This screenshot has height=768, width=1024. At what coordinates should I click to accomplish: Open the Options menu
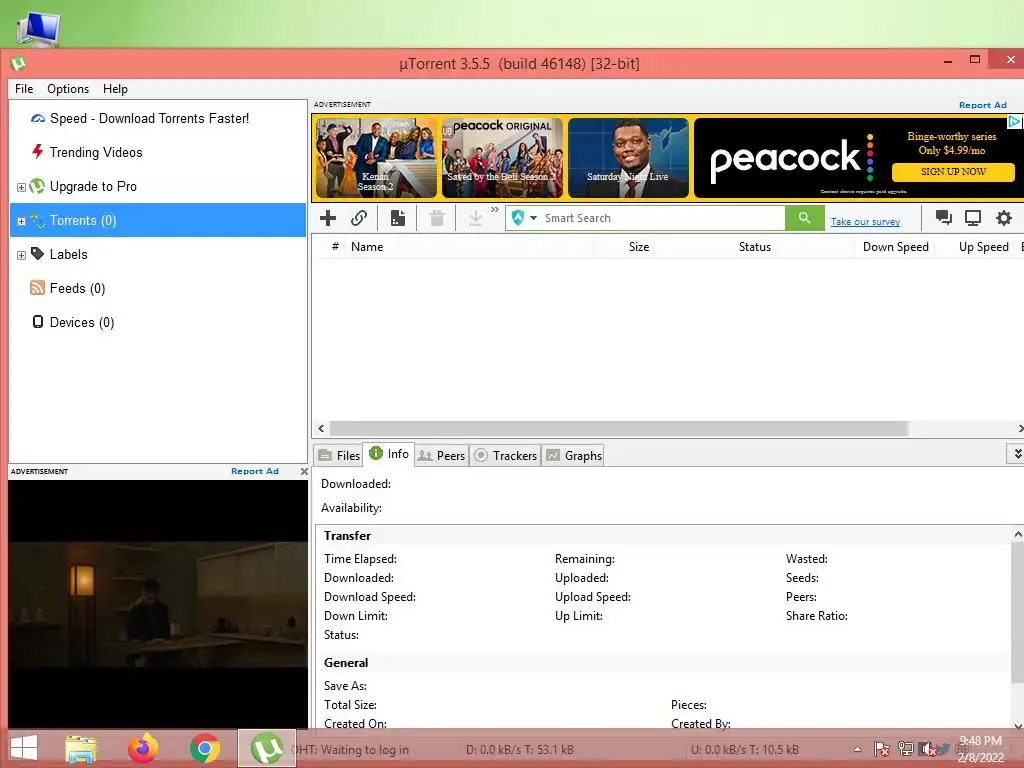pyautogui.click(x=68, y=89)
